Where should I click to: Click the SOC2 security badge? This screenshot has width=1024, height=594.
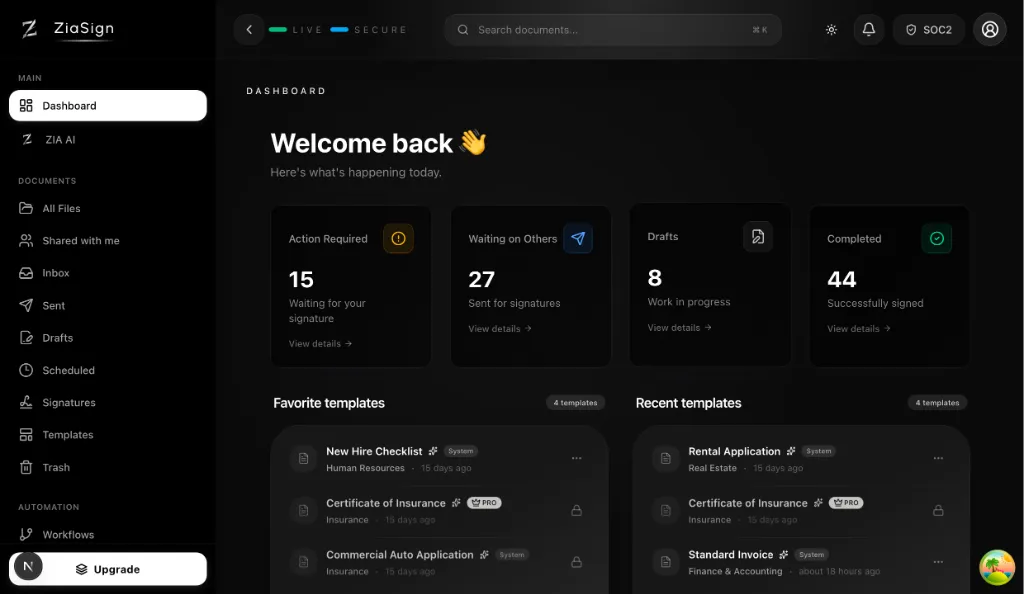pyautogui.click(x=928, y=30)
